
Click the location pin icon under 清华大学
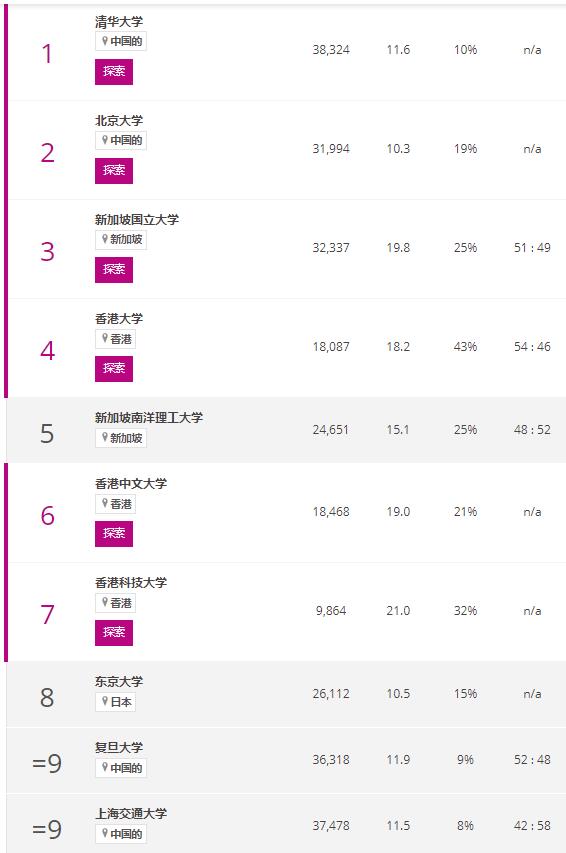pyautogui.click(x=105, y=41)
